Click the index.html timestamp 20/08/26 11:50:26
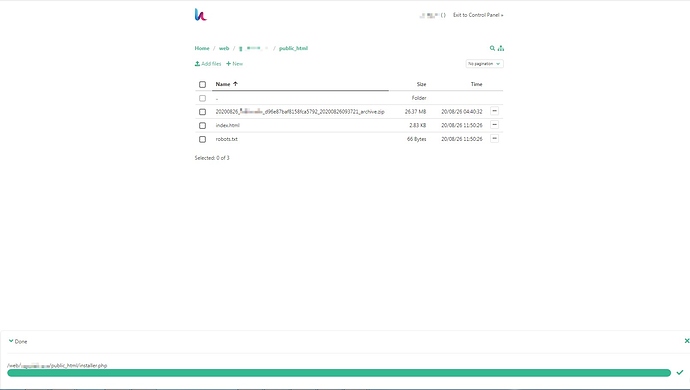This screenshot has width=690, height=390. pyautogui.click(x=462, y=125)
